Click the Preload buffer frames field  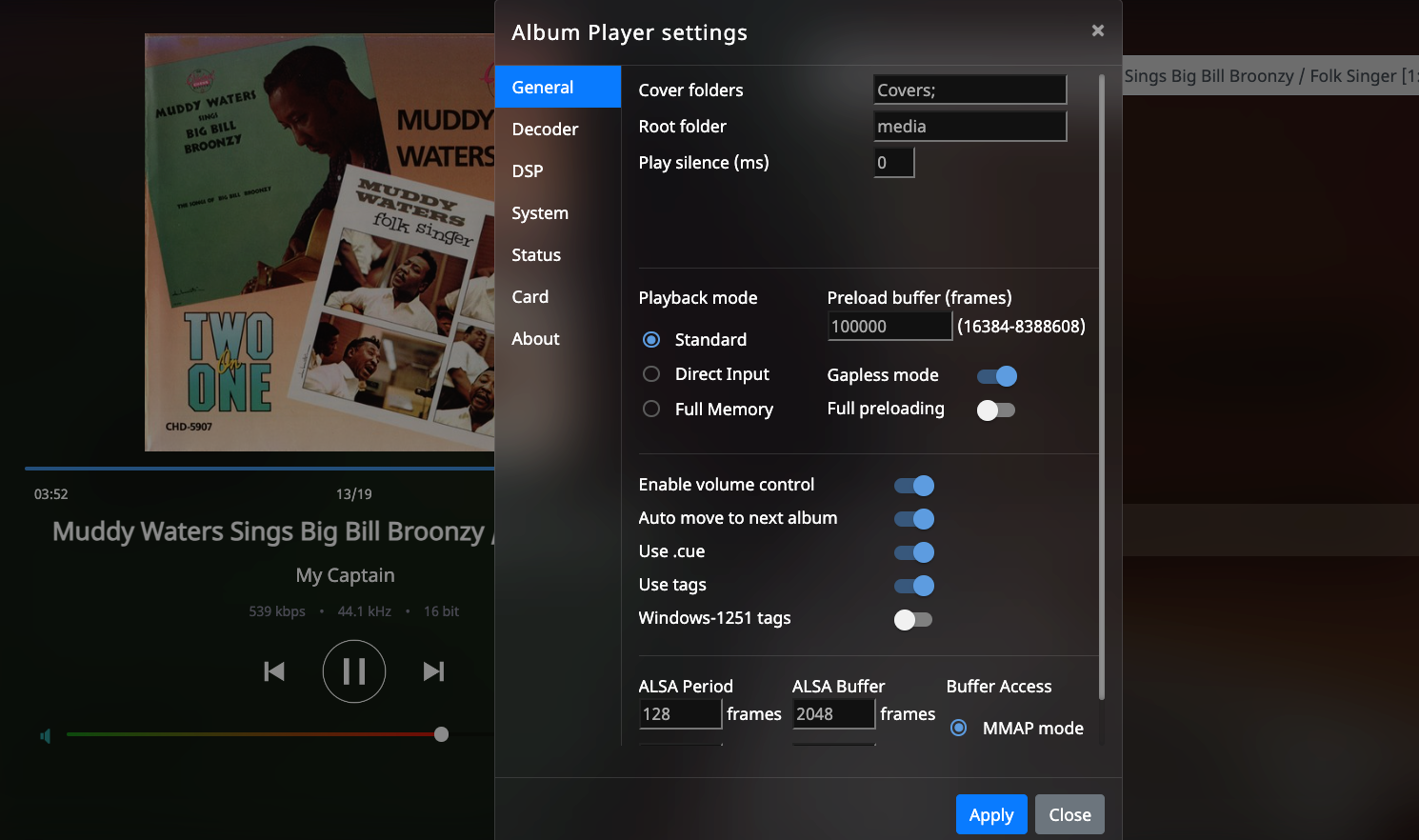click(889, 326)
